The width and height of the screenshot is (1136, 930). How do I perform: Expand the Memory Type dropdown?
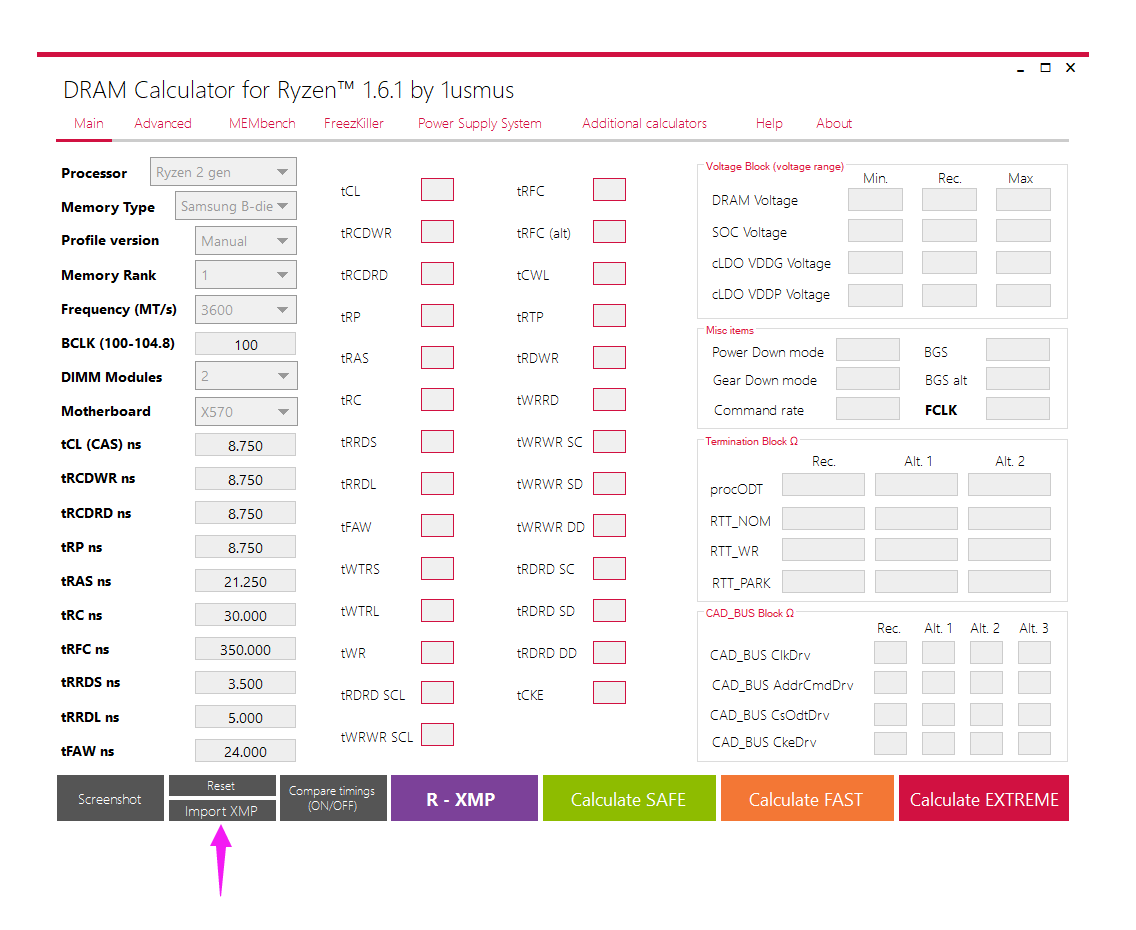[x=235, y=206]
